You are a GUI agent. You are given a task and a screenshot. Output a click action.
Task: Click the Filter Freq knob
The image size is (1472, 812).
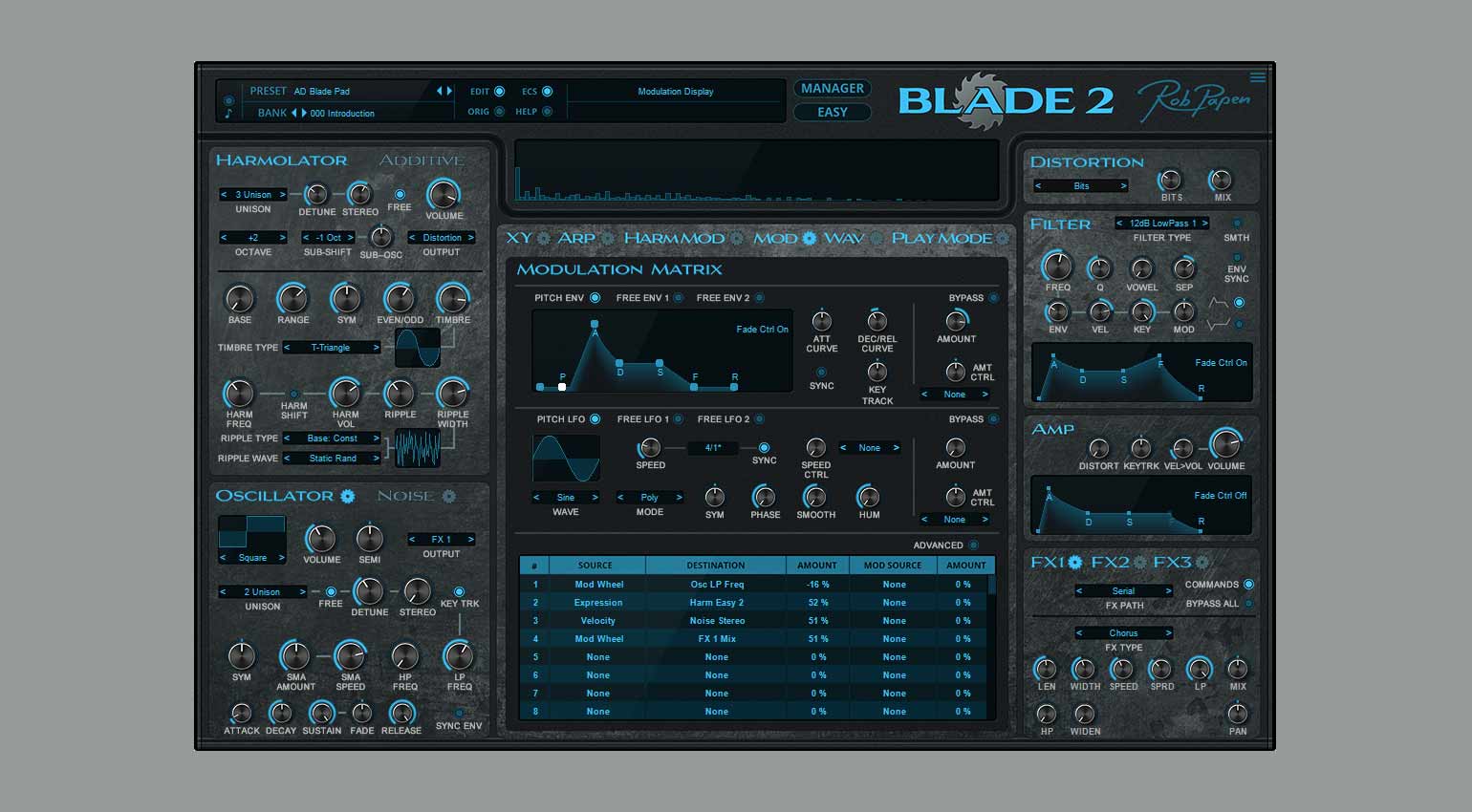(1057, 267)
